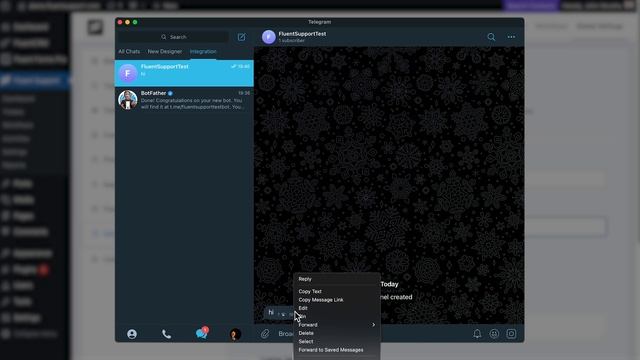640x360 pixels.
Task: Open the BotFather chat row
Action: tap(184, 100)
